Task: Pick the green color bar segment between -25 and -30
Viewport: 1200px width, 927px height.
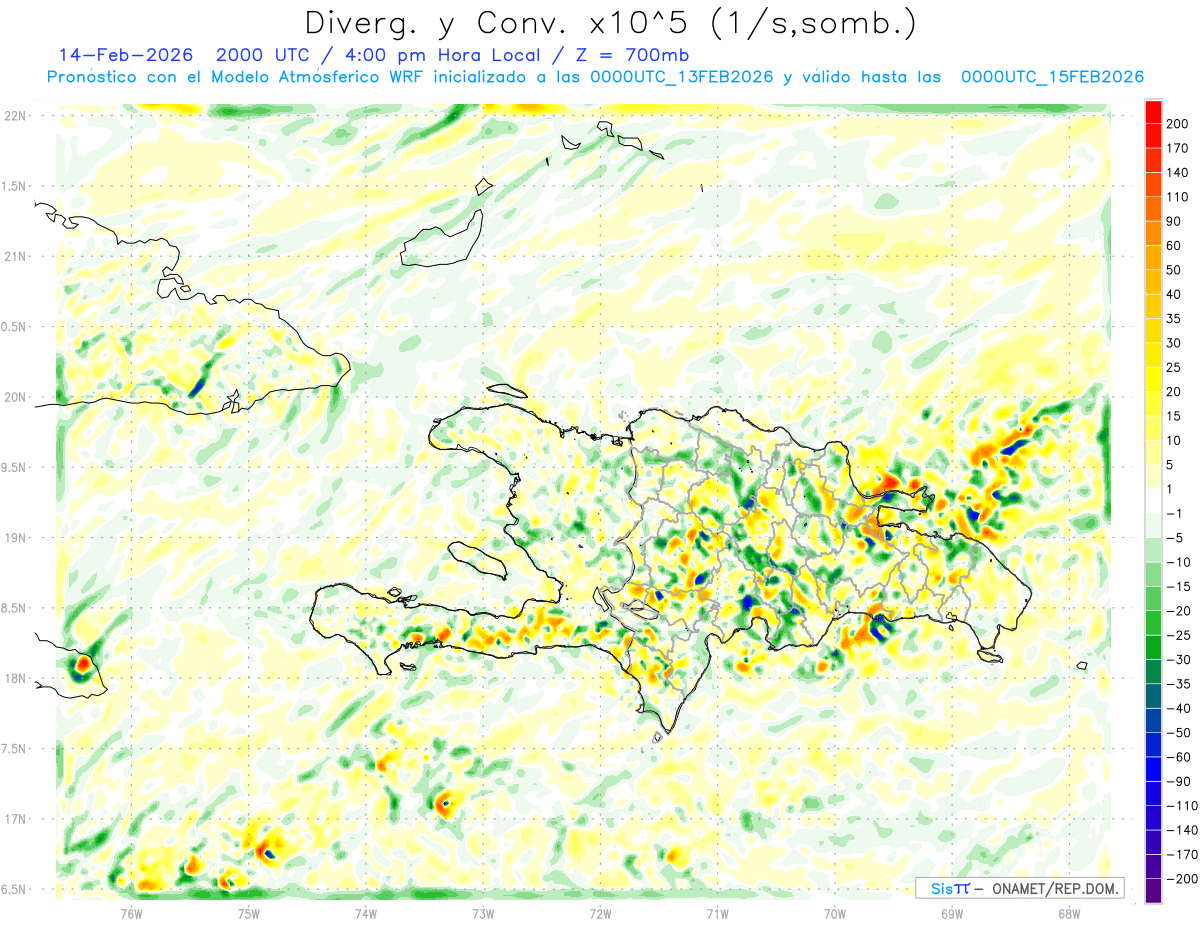Action: pyautogui.click(x=1153, y=648)
